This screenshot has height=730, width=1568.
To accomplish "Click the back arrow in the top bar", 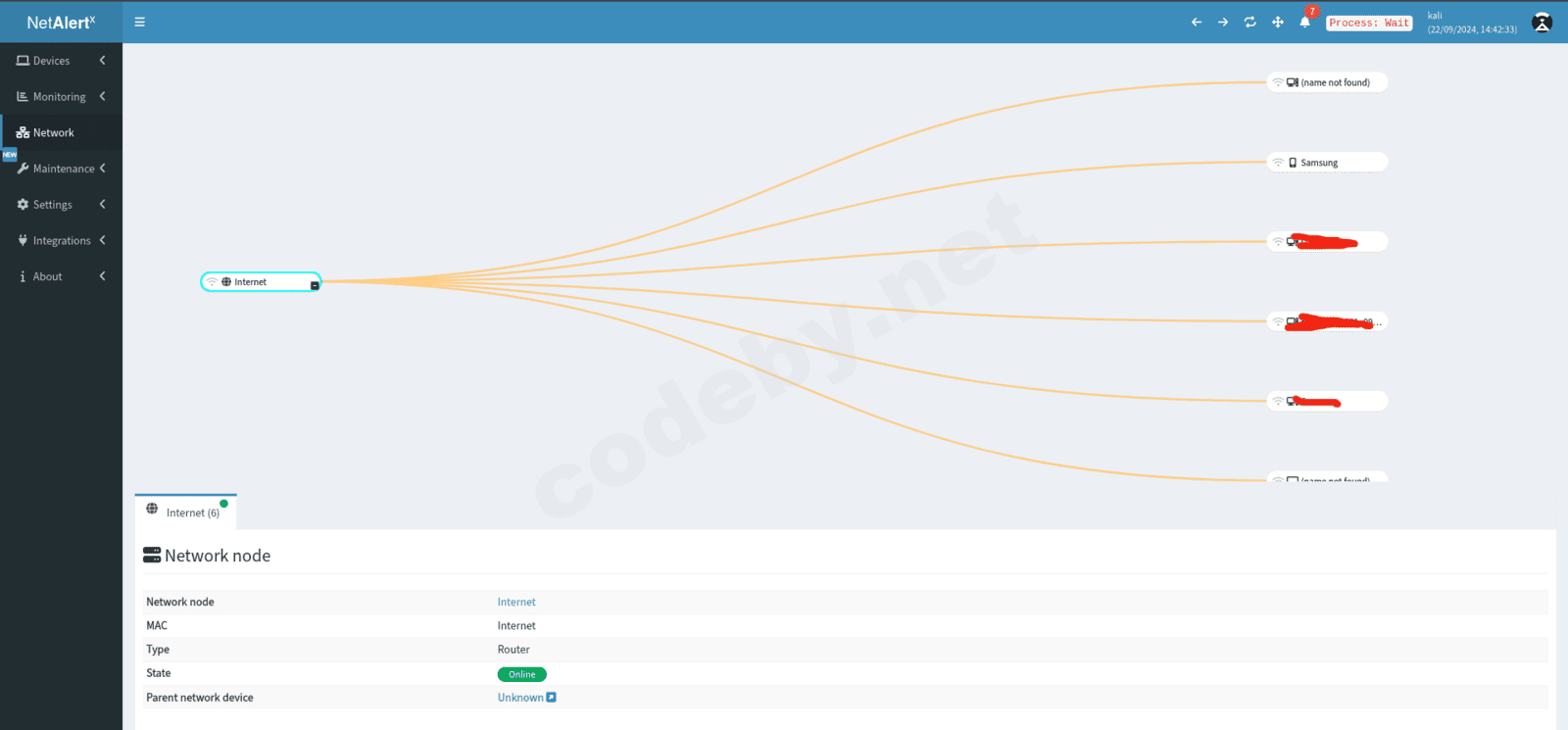I will 1197,22.
